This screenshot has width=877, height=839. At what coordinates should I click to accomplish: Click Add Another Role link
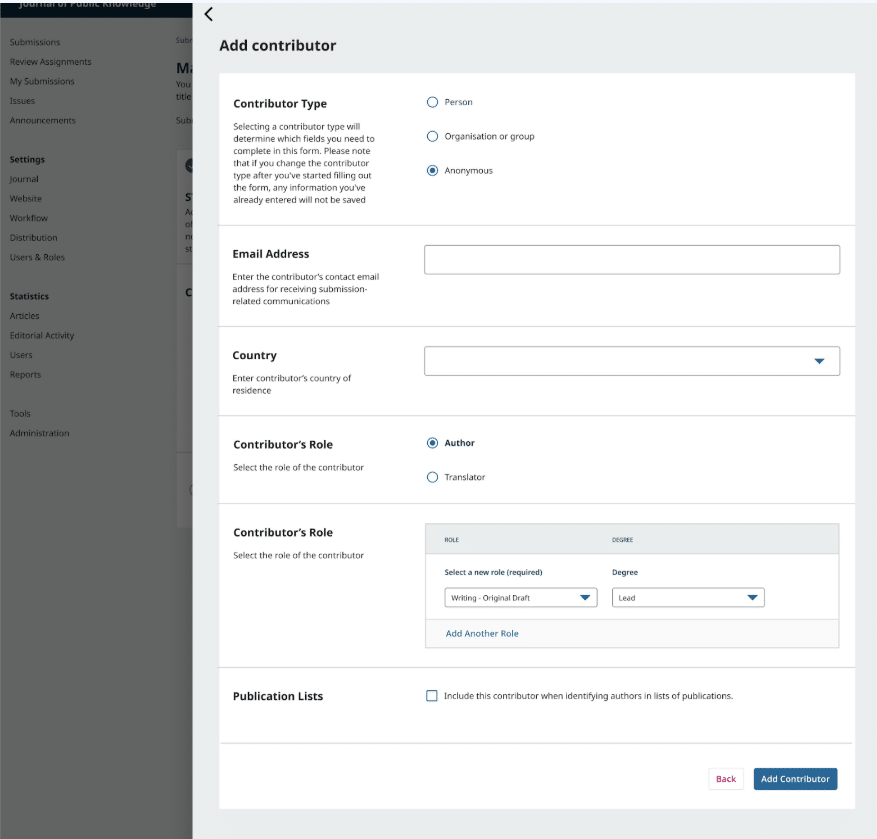click(482, 633)
